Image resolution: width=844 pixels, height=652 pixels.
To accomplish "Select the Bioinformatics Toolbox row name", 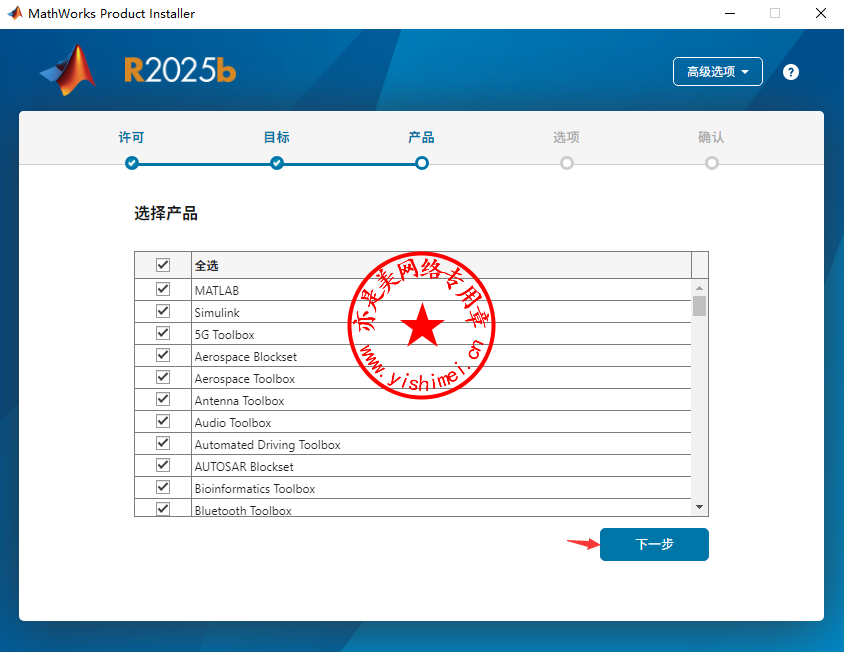I will click(x=255, y=489).
